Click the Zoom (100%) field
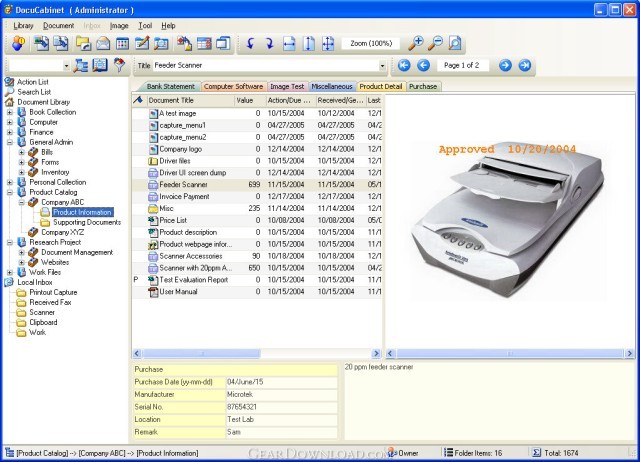The image size is (640, 462). [x=371, y=43]
